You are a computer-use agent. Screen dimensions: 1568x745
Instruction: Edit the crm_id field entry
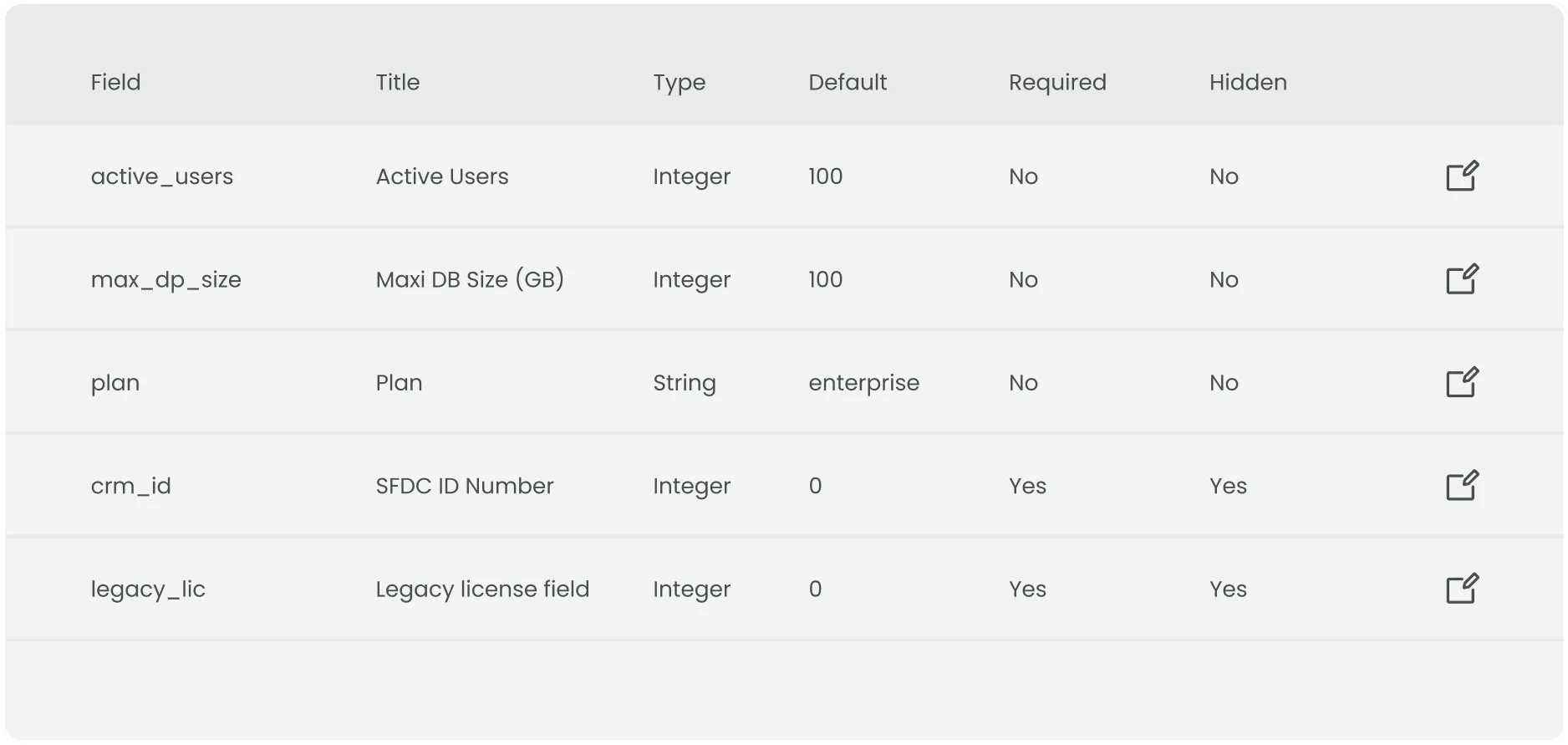1462,486
